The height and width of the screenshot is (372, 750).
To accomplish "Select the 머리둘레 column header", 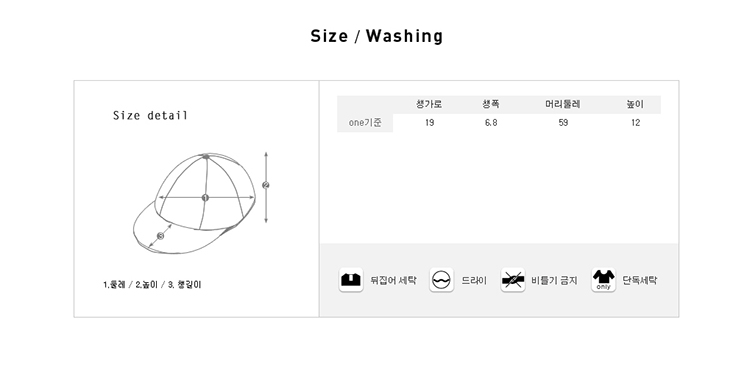I will point(562,104).
